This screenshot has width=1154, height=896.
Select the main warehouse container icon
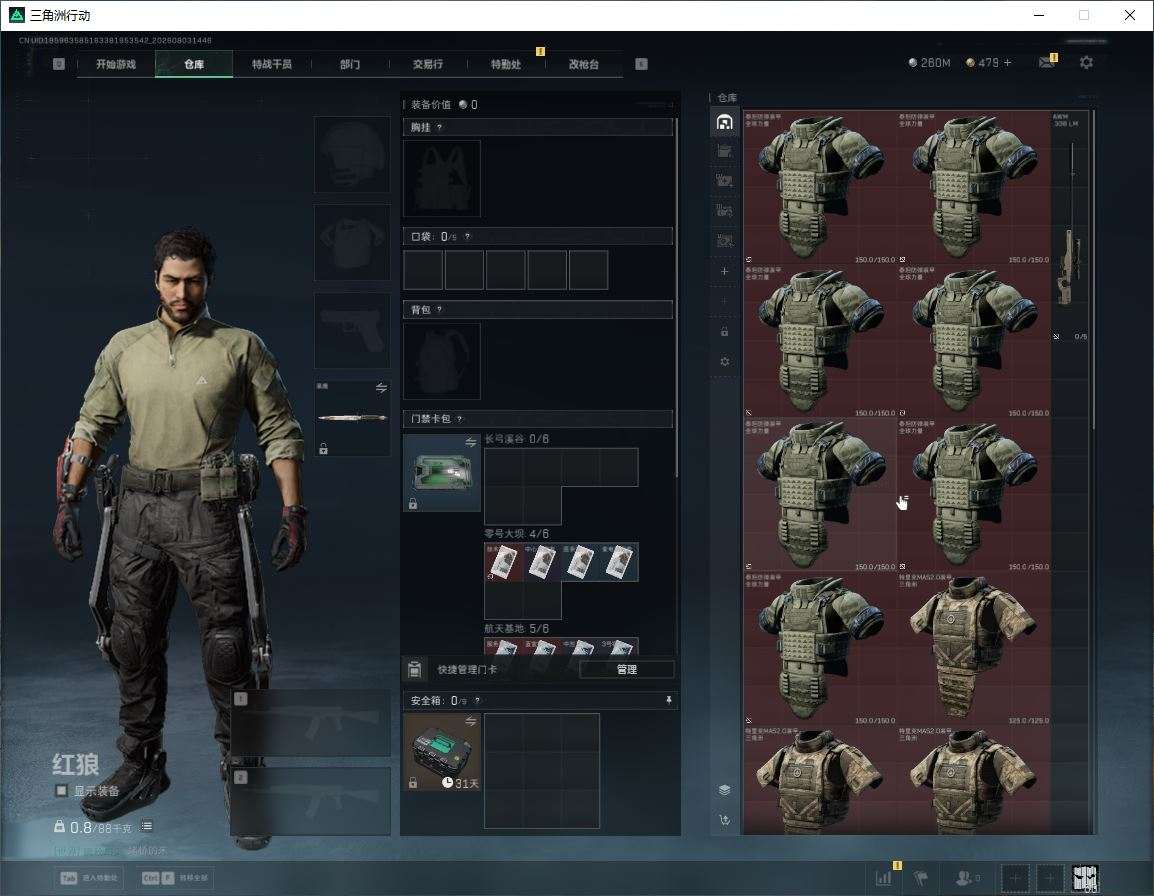(x=724, y=121)
